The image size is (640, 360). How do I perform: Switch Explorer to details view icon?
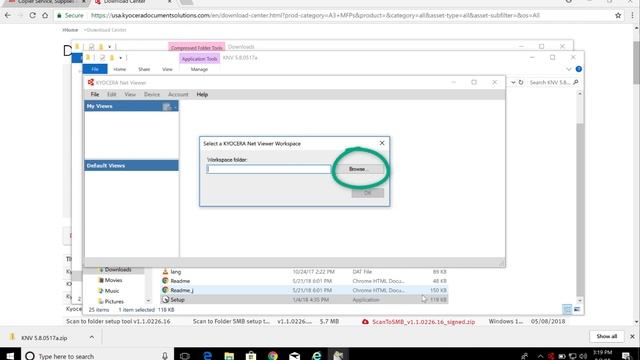click(x=567, y=310)
